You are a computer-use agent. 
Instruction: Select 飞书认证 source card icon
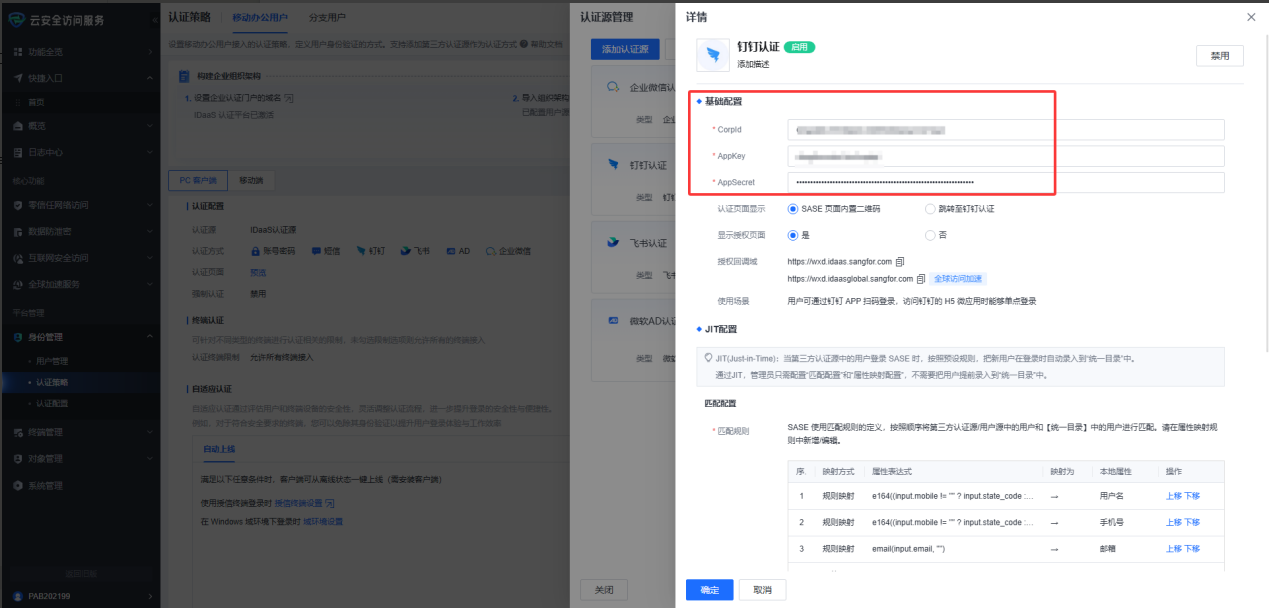(x=612, y=243)
